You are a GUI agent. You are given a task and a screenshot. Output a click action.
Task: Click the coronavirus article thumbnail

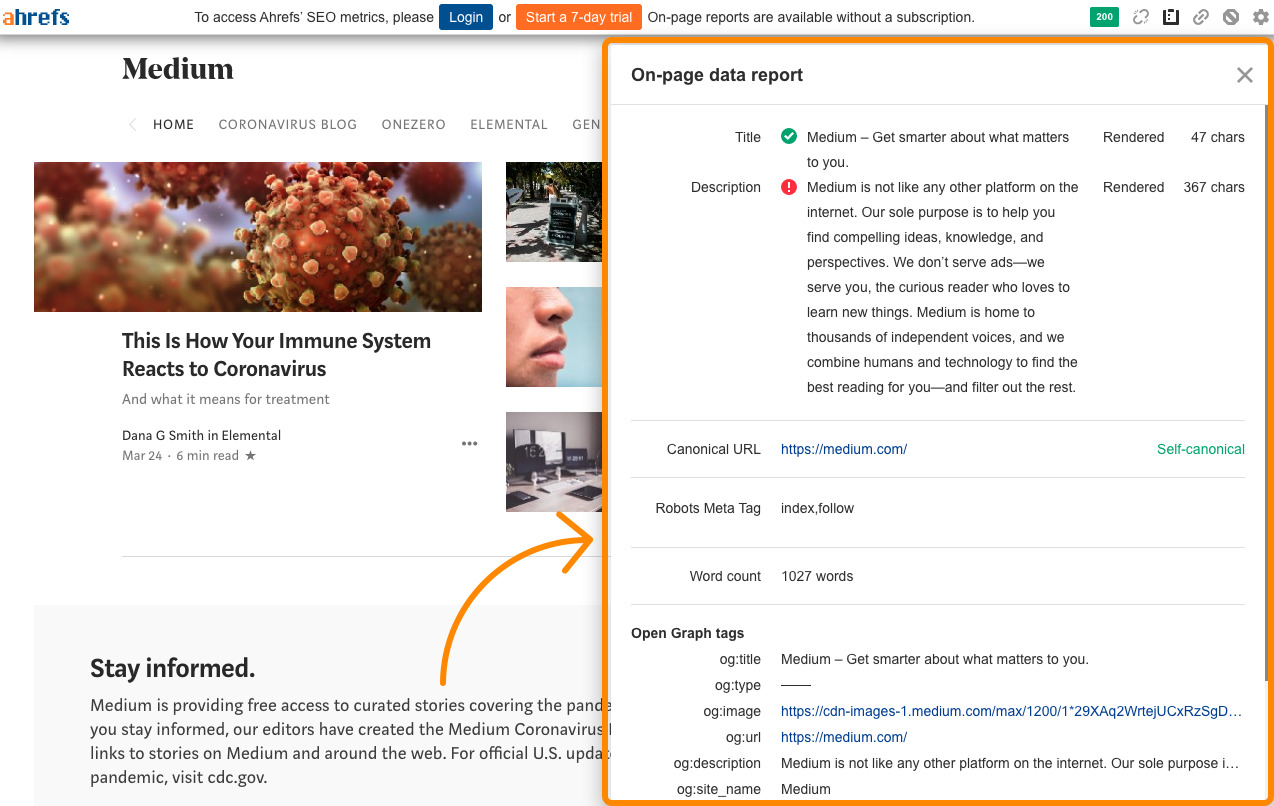pyautogui.click(x=257, y=236)
